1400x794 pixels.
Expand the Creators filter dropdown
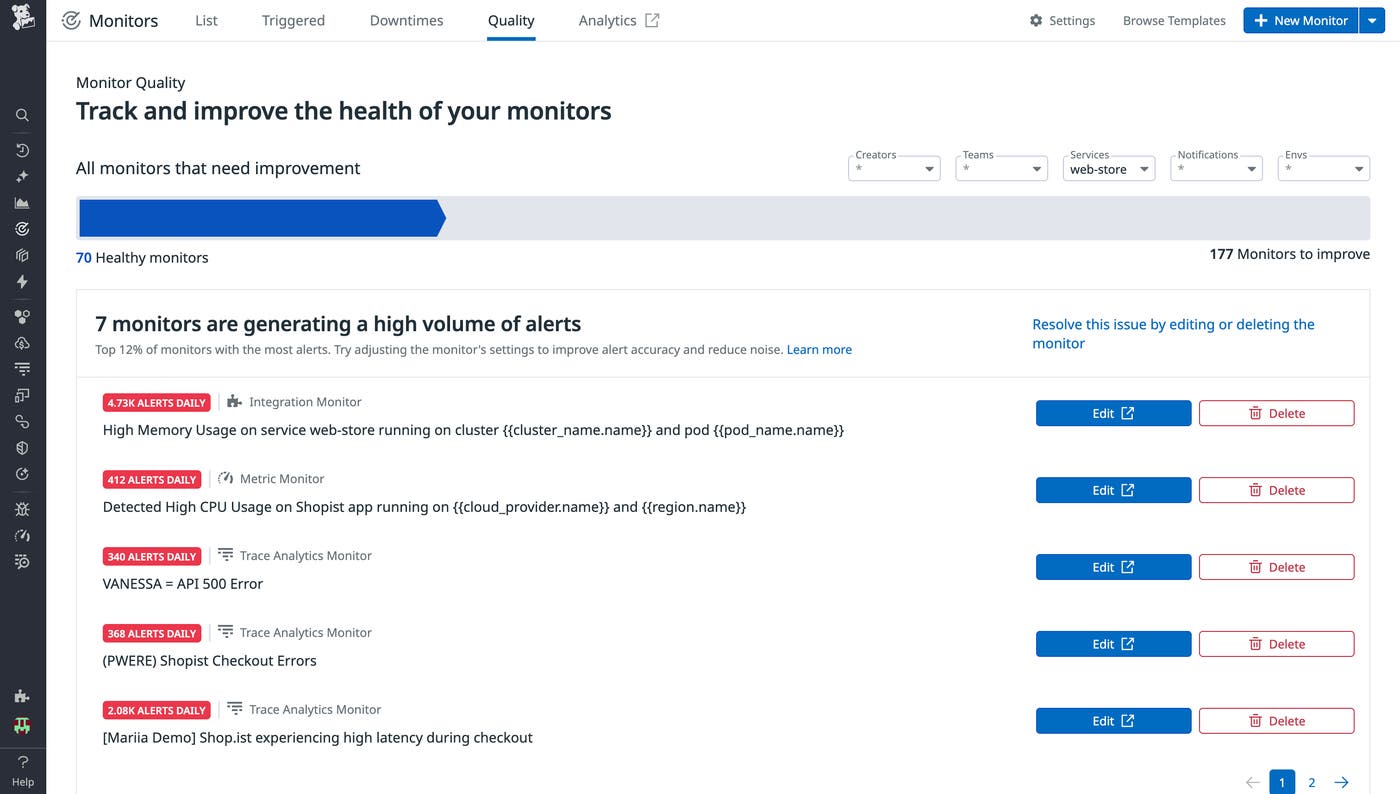(894, 169)
